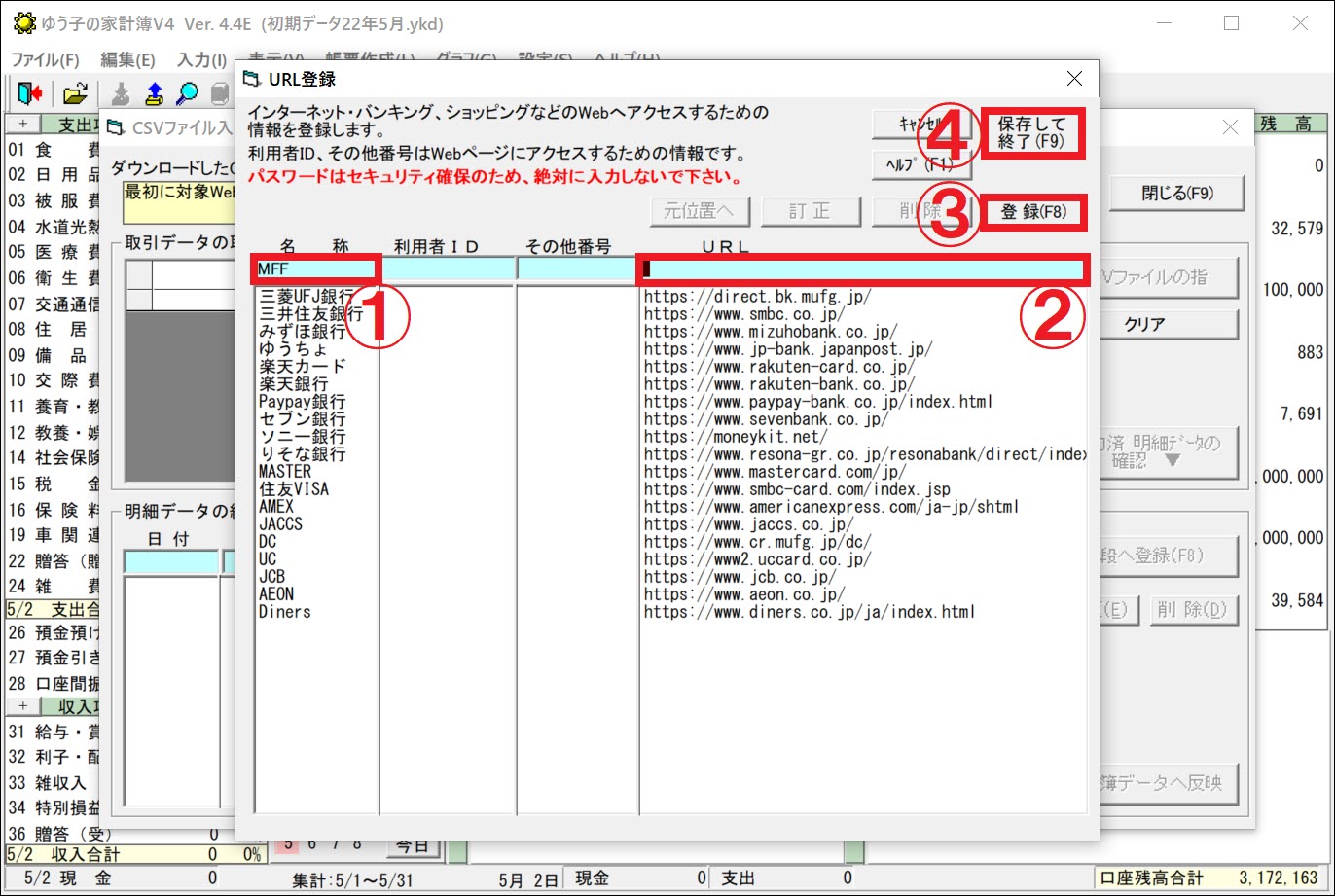Click the exit door icon in main toolbar

pos(29,93)
